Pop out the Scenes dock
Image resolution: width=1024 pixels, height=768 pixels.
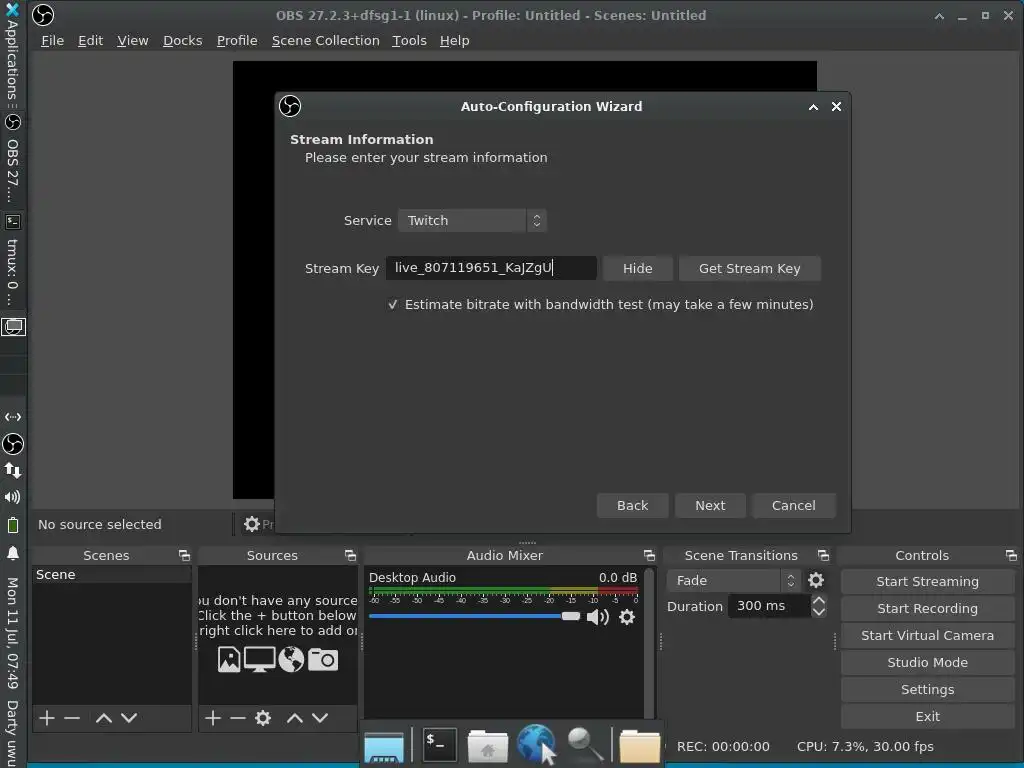[x=185, y=555]
